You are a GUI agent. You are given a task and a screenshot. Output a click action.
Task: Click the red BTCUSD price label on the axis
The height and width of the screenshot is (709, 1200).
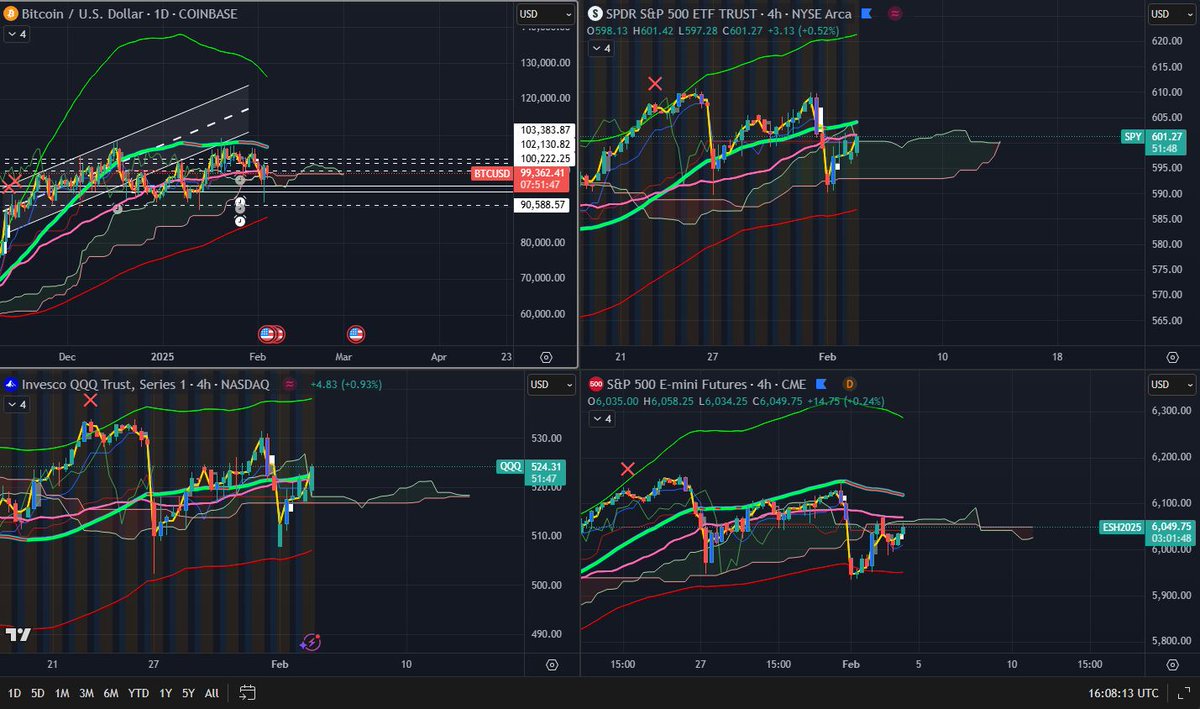(x=492, y=173)
